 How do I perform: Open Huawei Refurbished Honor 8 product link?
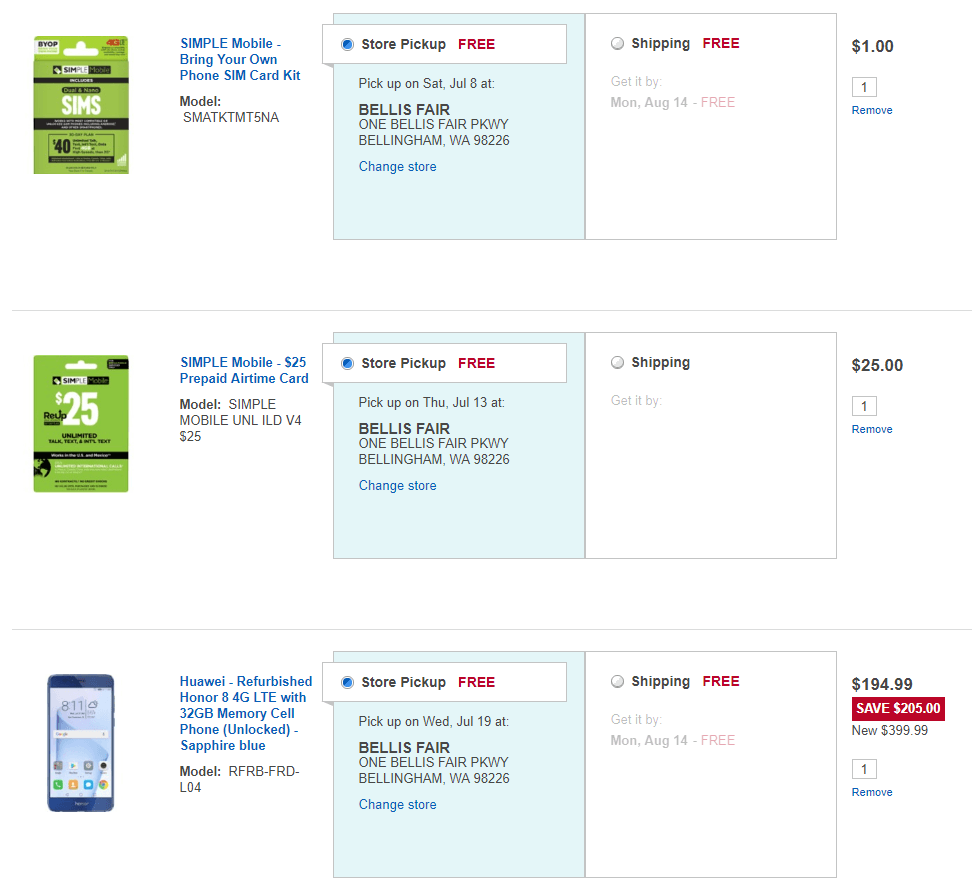[246, 713]
